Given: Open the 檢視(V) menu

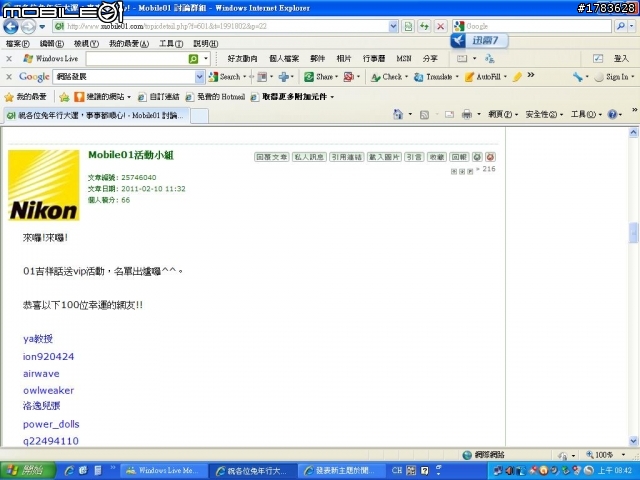Looking at the screenshot, I should [x=86, y=43].
